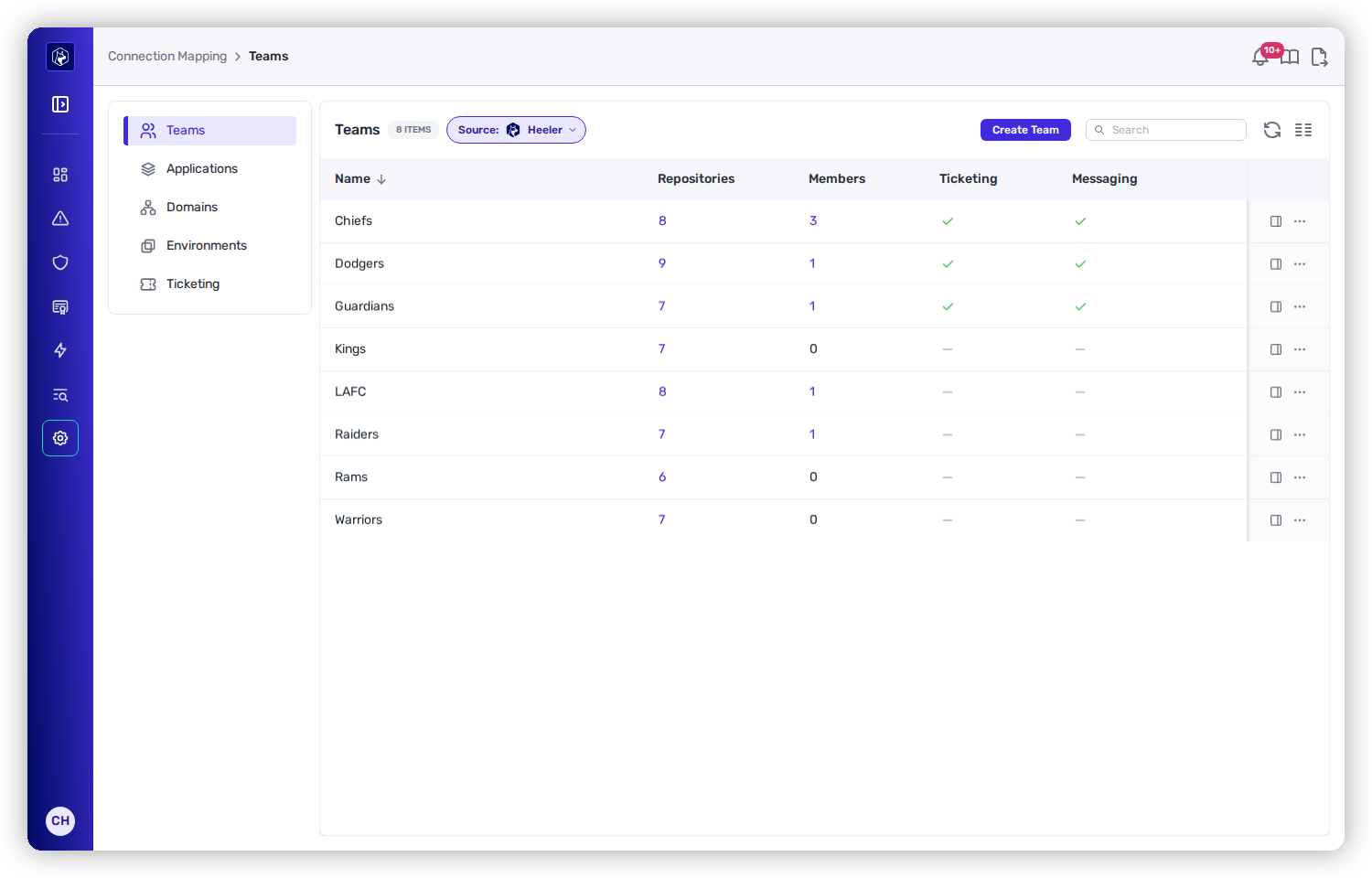Click the Chiefs Ticketing checkmark
The width and height of the screenshot is (1372, 878).
pos(948,221)
